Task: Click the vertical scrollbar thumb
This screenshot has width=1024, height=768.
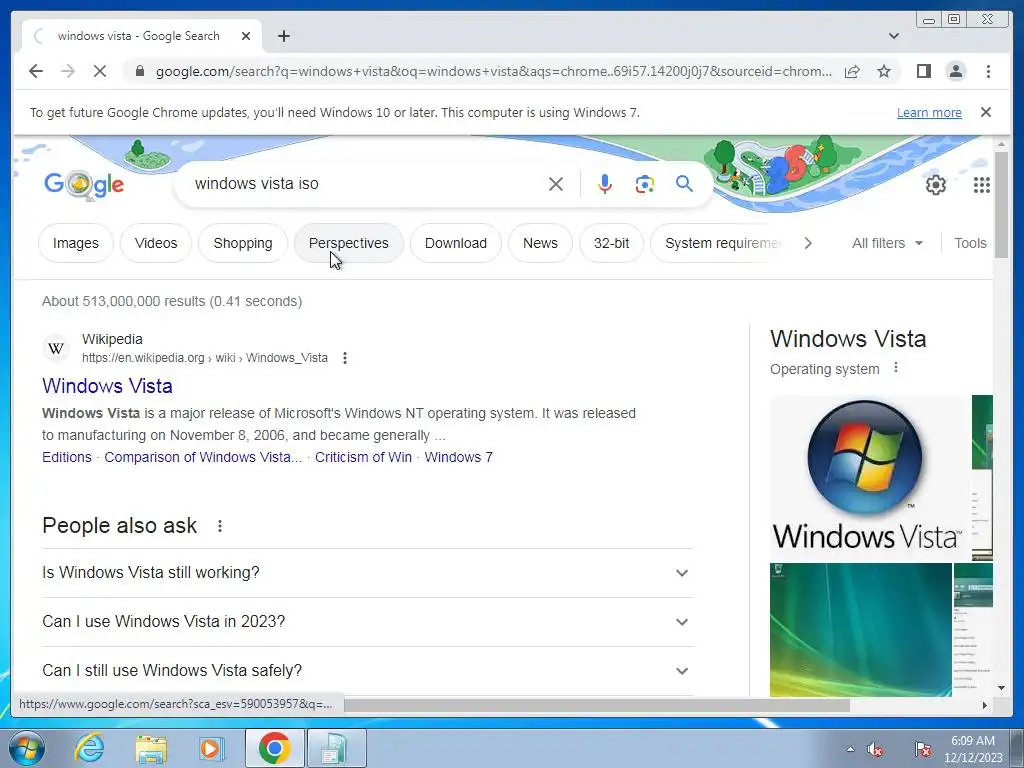Action: [1001, 204]
